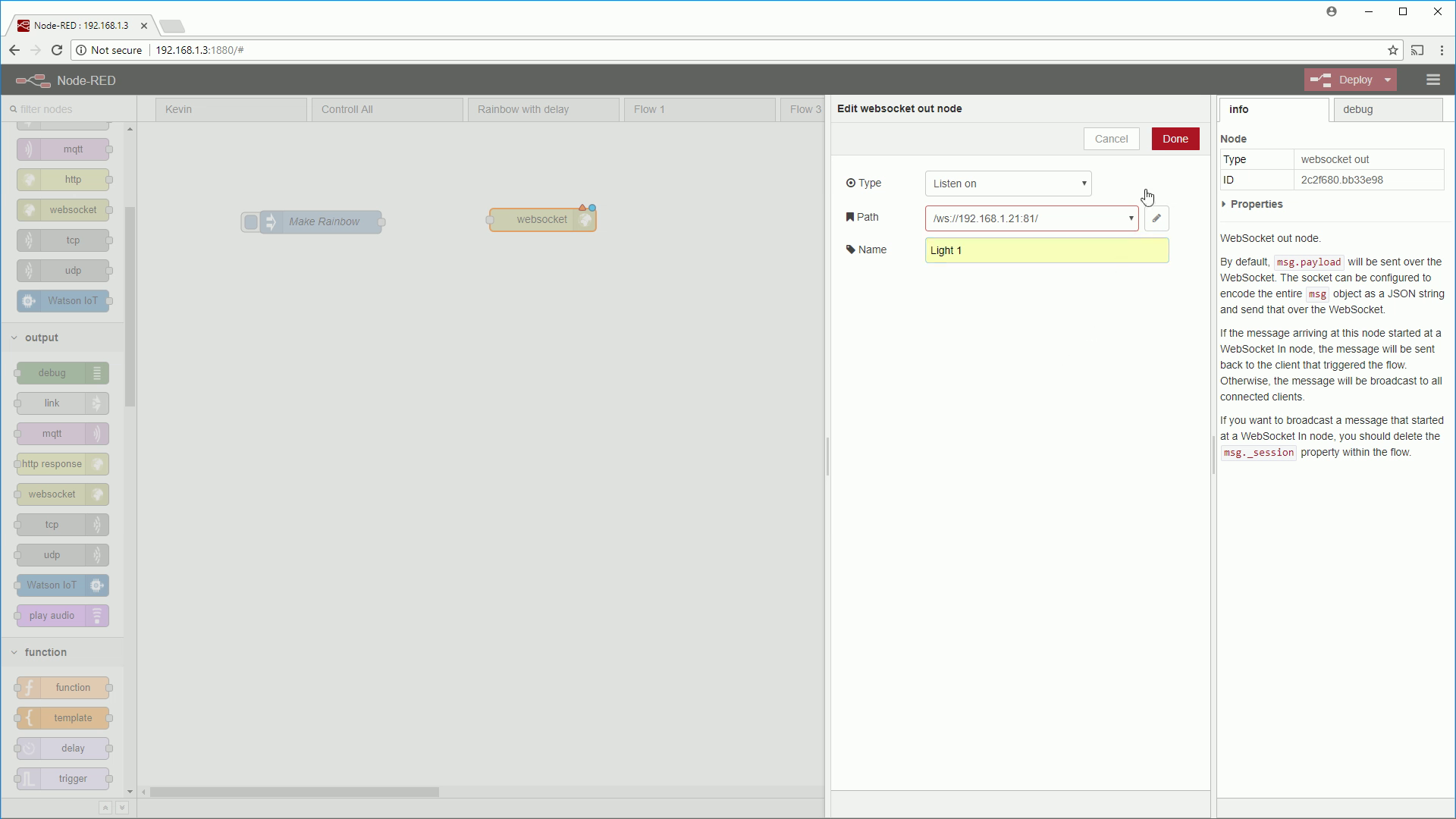Screen dimensions: 1456x819
Task: Click the Not secure site info indicator
Action: pyautogui.click(x=109, y=50)
